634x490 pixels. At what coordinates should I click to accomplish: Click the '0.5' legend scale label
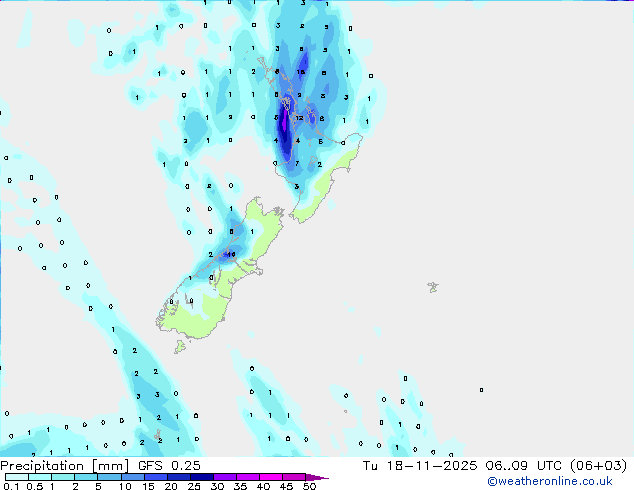point(34,486)
